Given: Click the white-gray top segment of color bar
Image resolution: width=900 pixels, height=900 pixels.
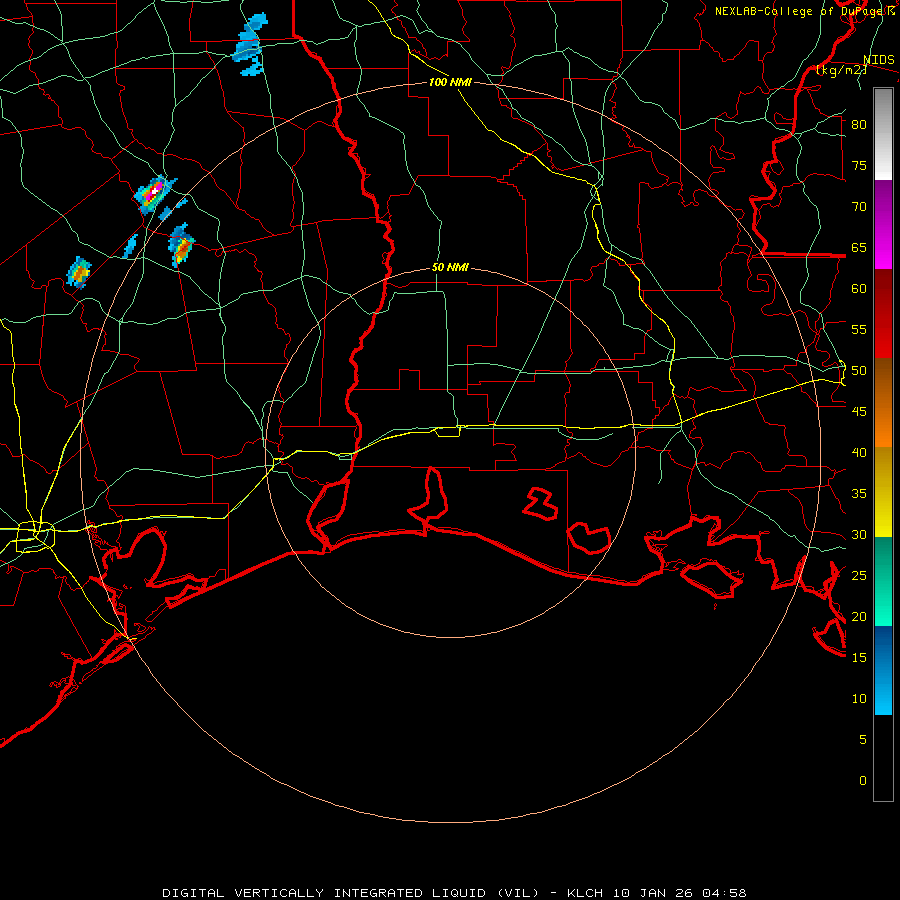Looking at the screenshot, I should coord(883,134).
